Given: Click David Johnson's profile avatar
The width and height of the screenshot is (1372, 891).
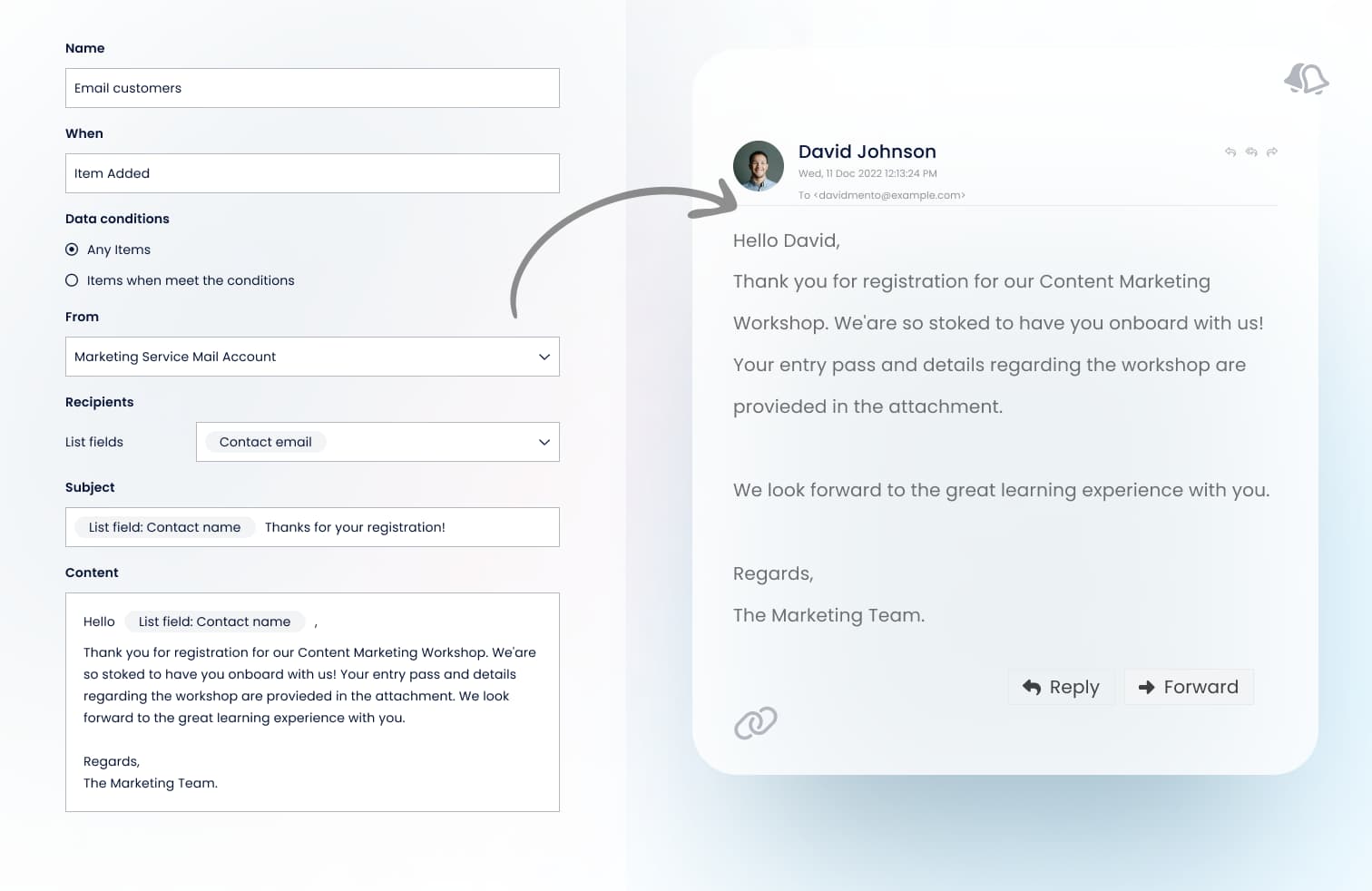Looking at the screenshot, I should [758, 166].
